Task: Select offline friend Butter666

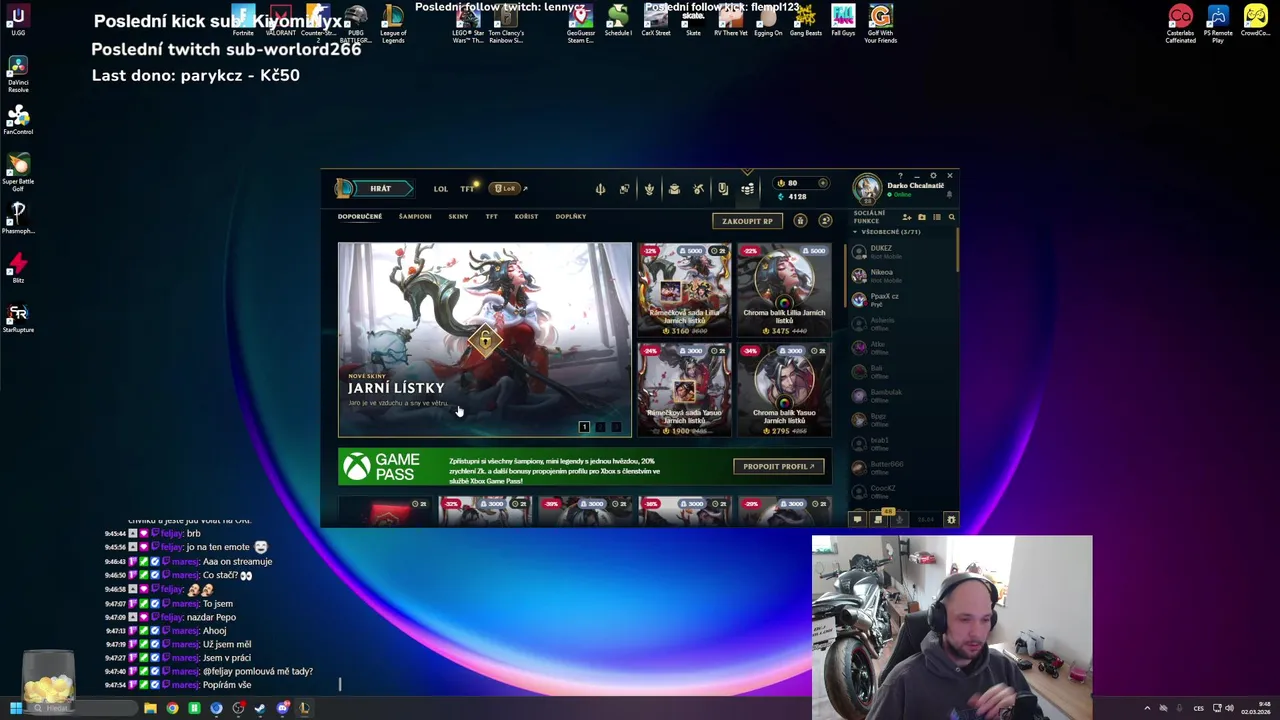Action: 900,467
